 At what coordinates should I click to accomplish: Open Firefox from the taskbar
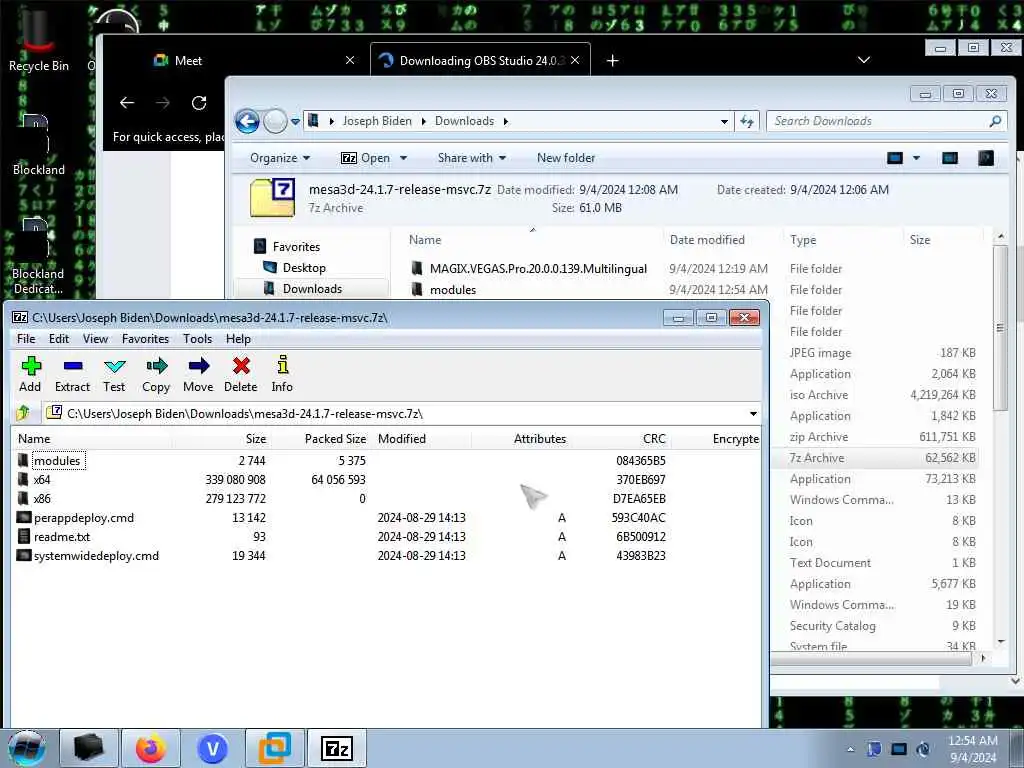[151, 748]
